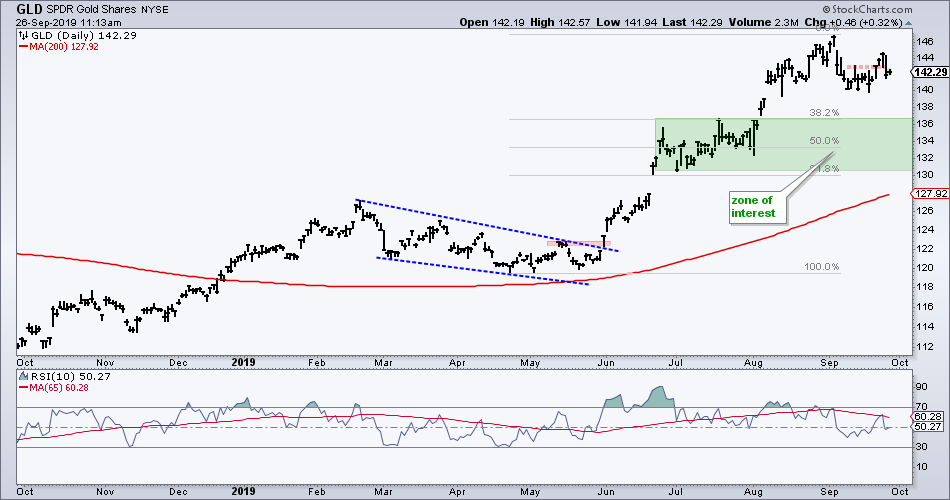This screenshot has width=950, height=500.
Task: Click the 38.2% Fibonacci label
Action: point(825,113)
